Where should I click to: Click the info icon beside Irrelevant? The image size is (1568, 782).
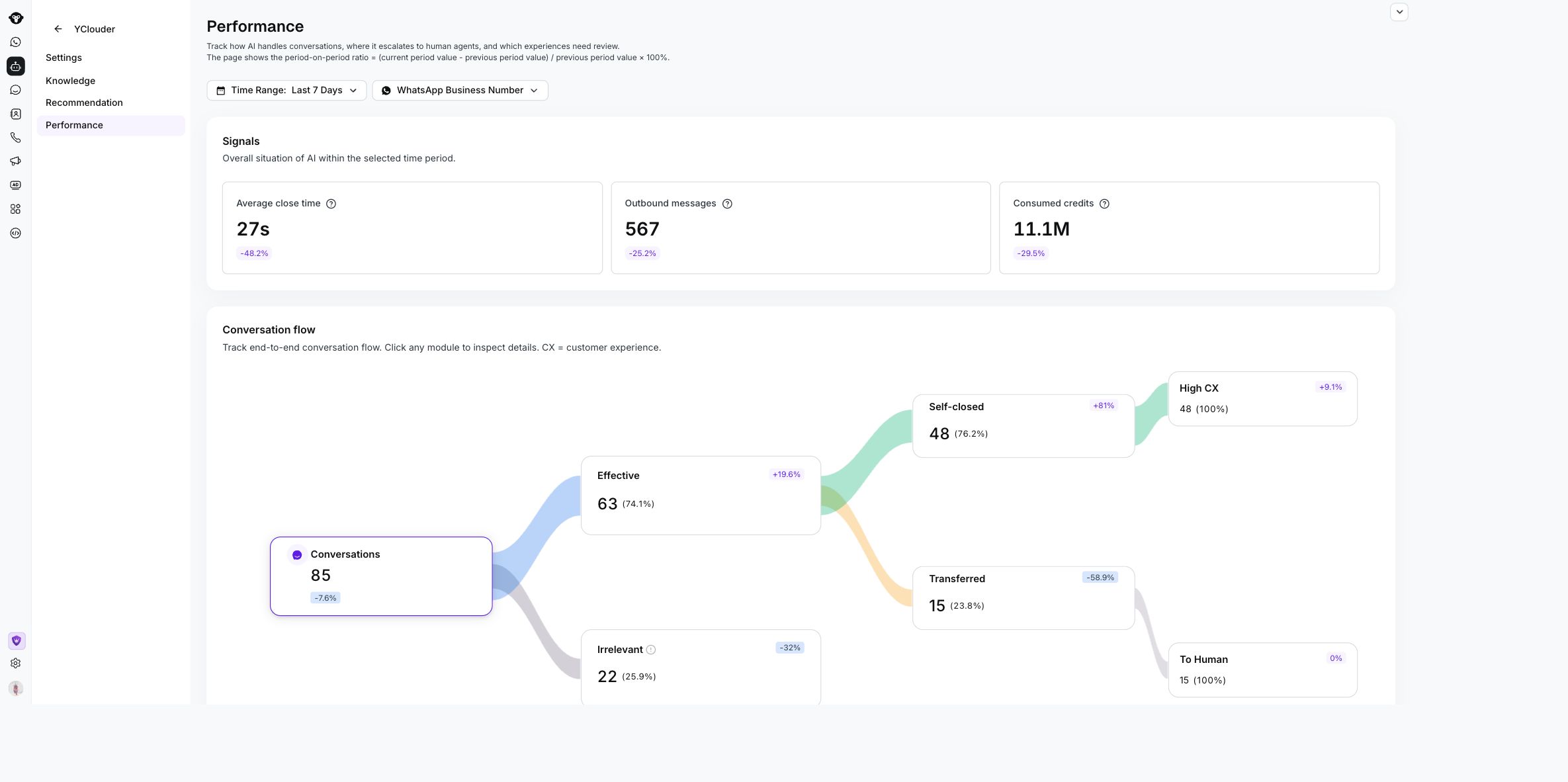coord(651,650)
